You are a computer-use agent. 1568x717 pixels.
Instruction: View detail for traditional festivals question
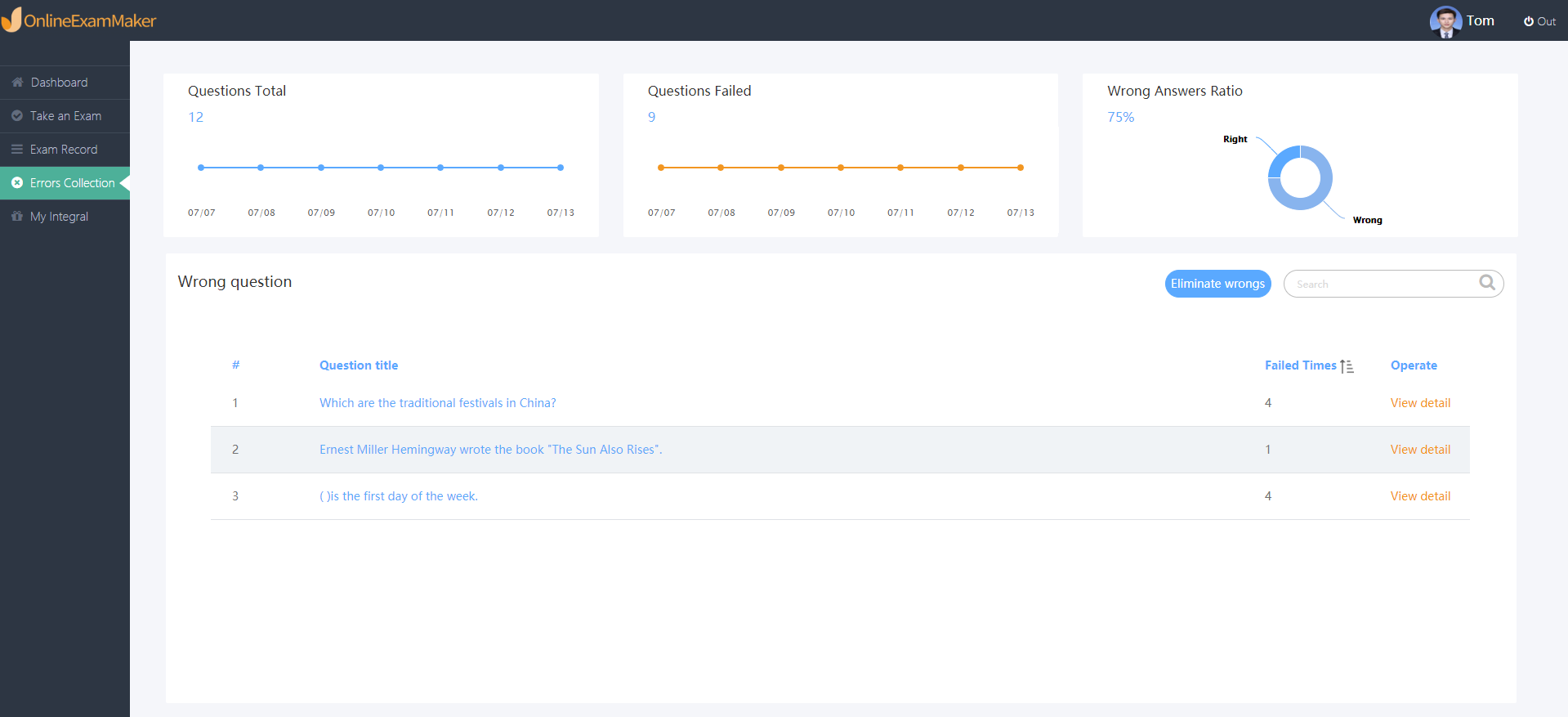[1420, 403]
